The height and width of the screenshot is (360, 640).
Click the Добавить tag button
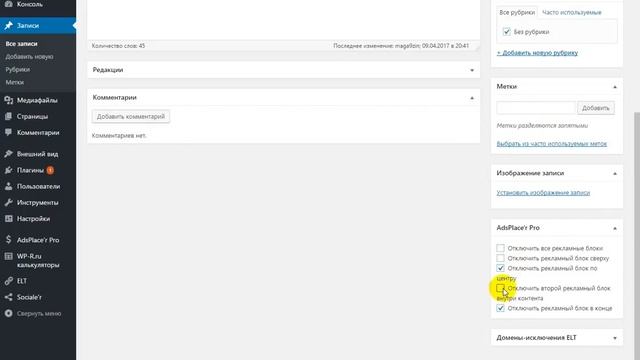[x=596, y=108]
